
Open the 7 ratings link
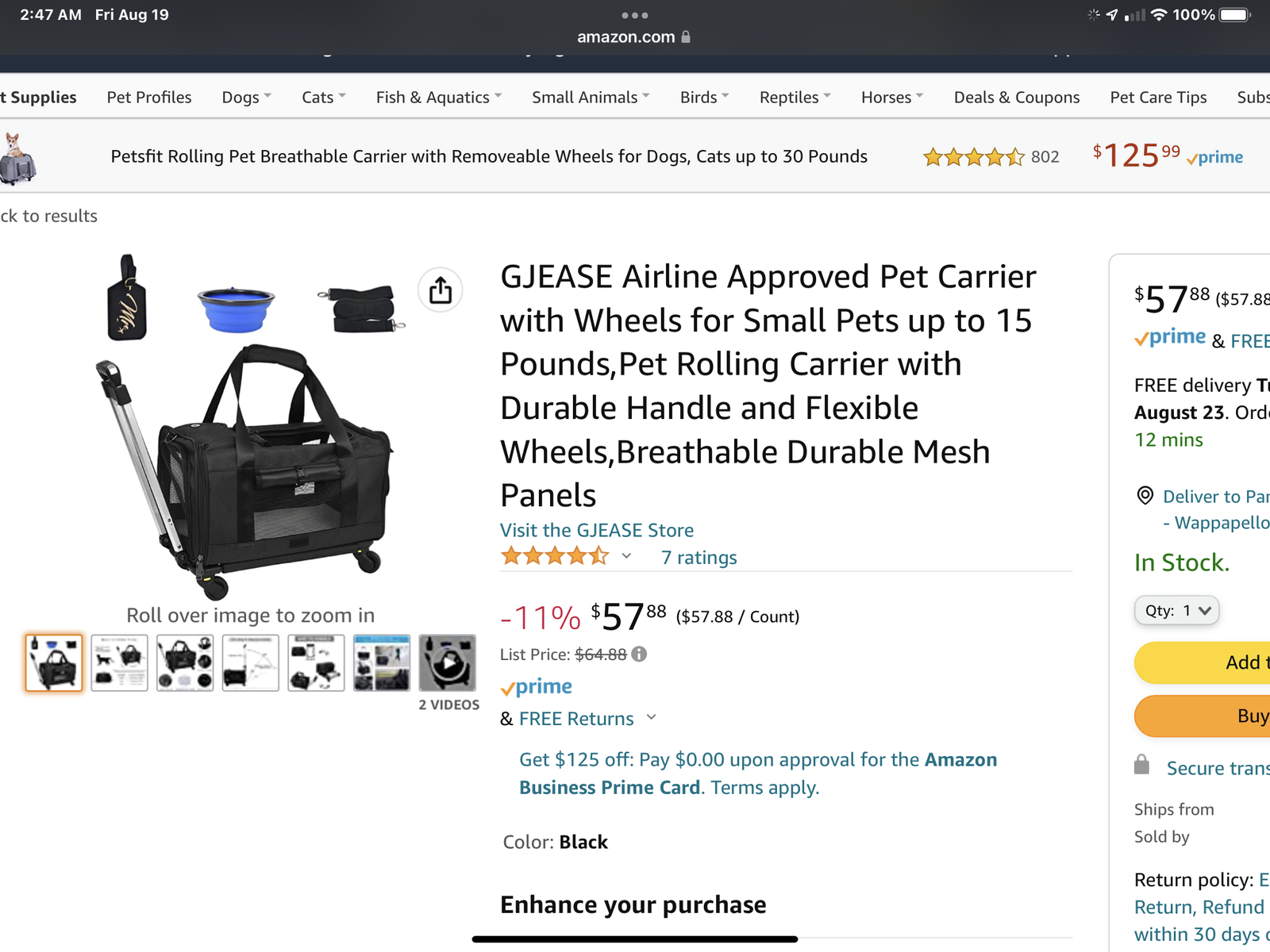pos(698,558)
